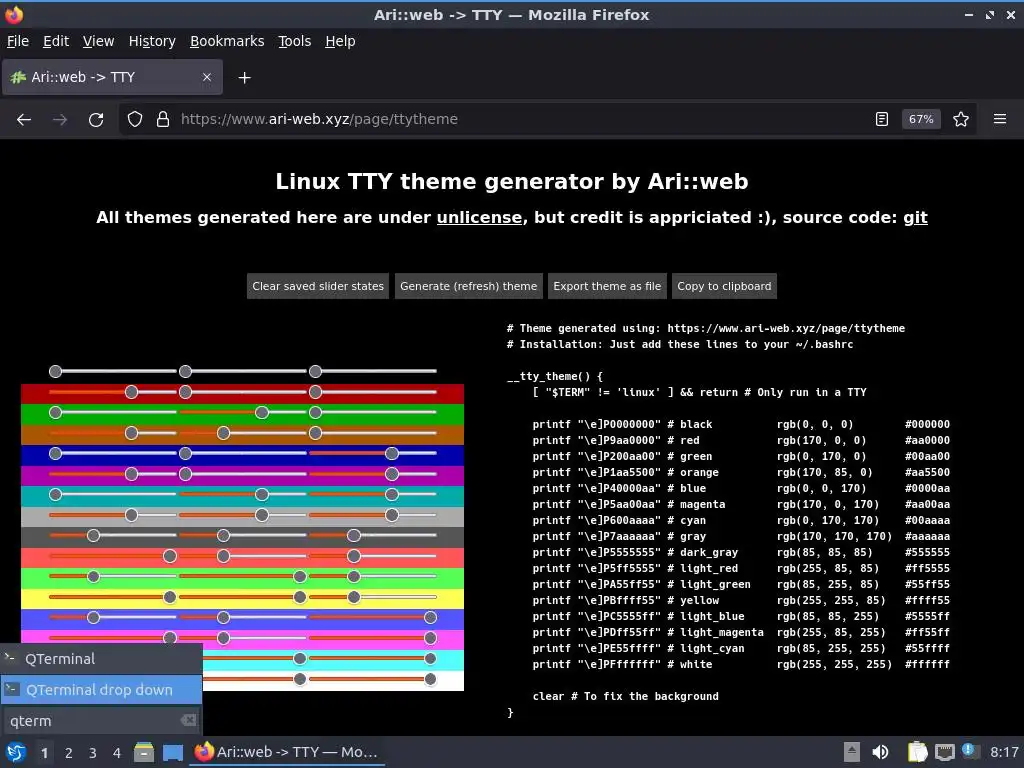Bookmark this page with the star icon
This screenshot has height=768, width=1024.
(961, 119)
